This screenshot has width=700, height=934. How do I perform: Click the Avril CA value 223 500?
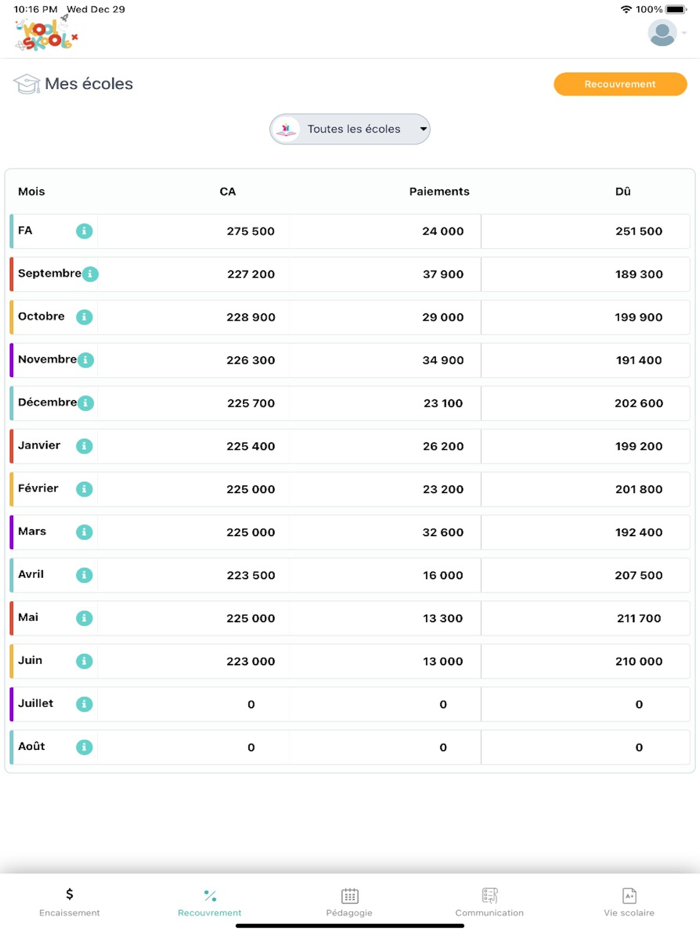point(251,575)
